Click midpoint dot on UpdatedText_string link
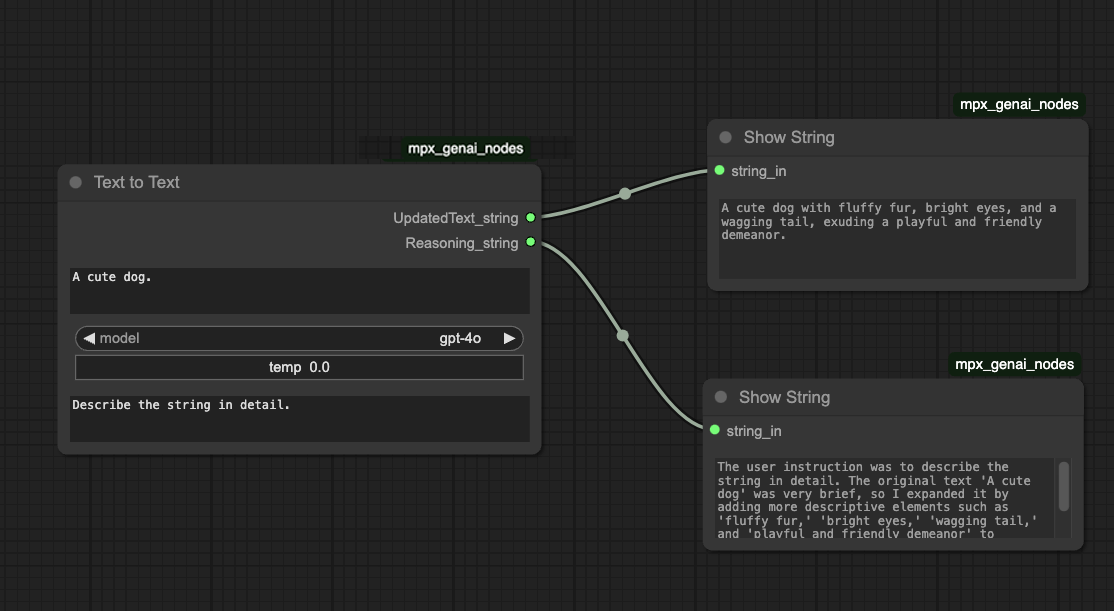 [x=624, y=193]
